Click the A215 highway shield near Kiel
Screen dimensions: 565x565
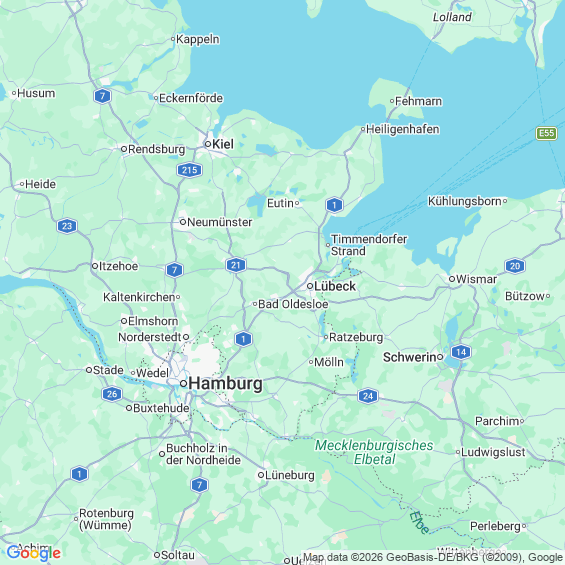[190, 170]
